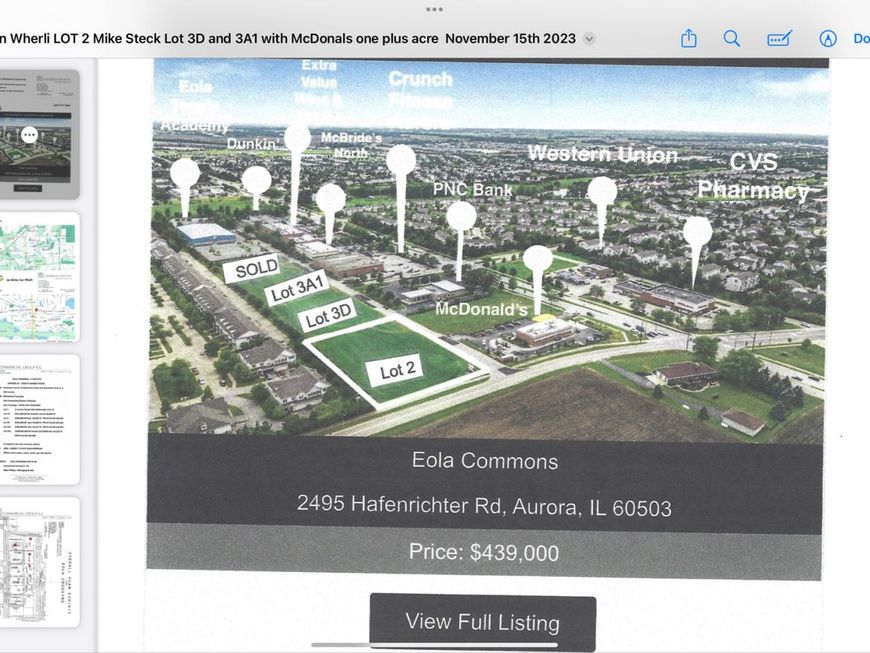The image size is (870, 653).
Task: Tap the document title in the header
Action: [290, 38]
